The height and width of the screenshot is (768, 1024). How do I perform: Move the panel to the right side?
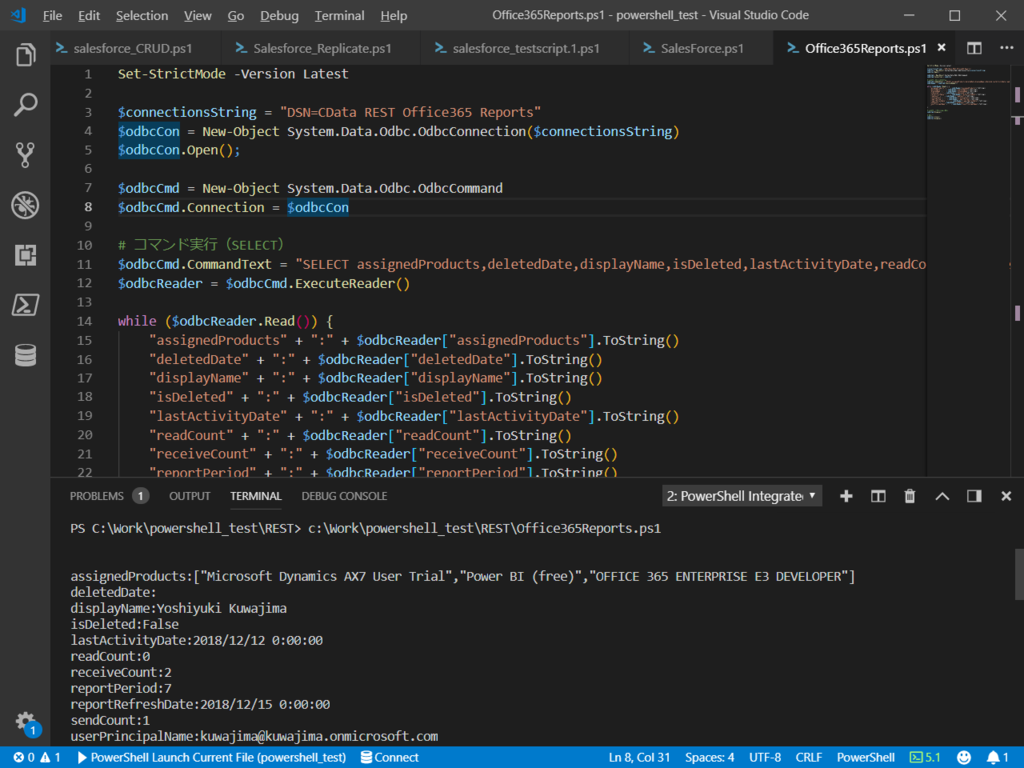pyautogui.click(x=974, y=496)
